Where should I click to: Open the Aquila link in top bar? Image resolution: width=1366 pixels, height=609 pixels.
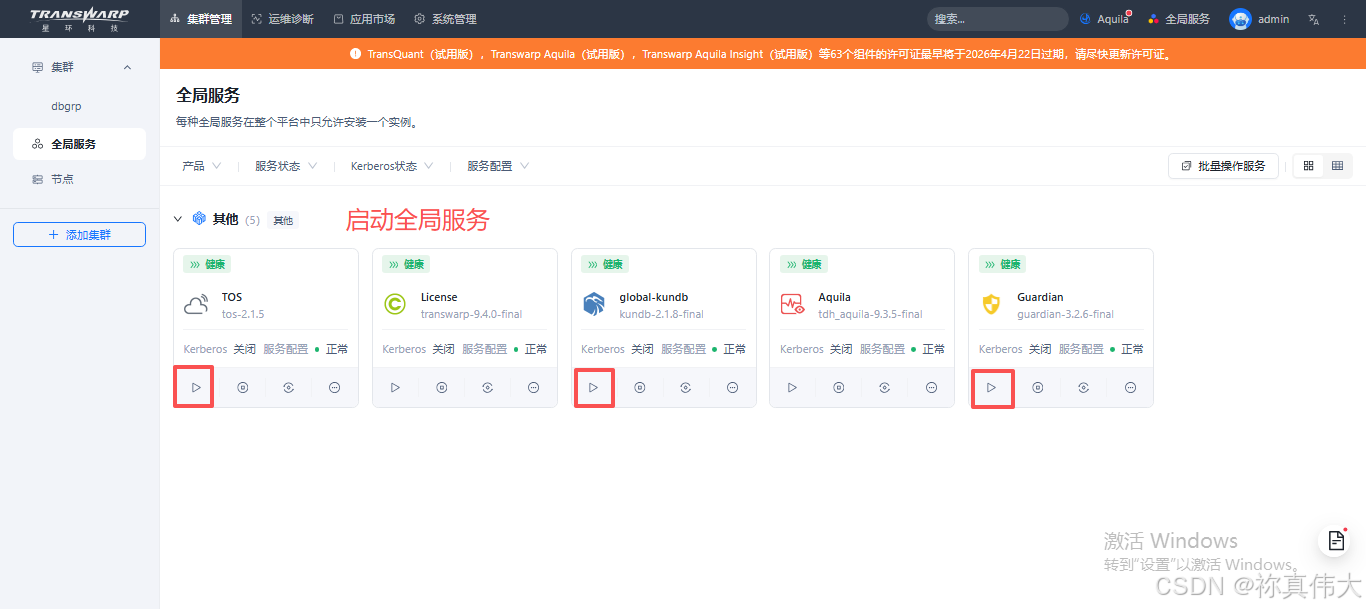[1105, 19]
